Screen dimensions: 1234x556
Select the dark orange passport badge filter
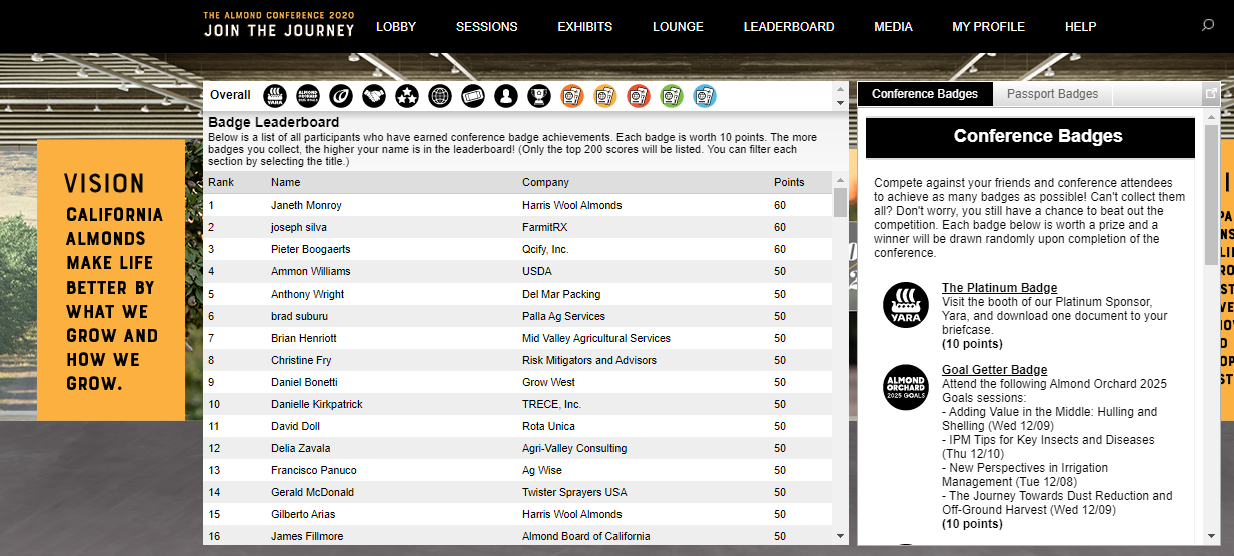click(x=572, y=96)
